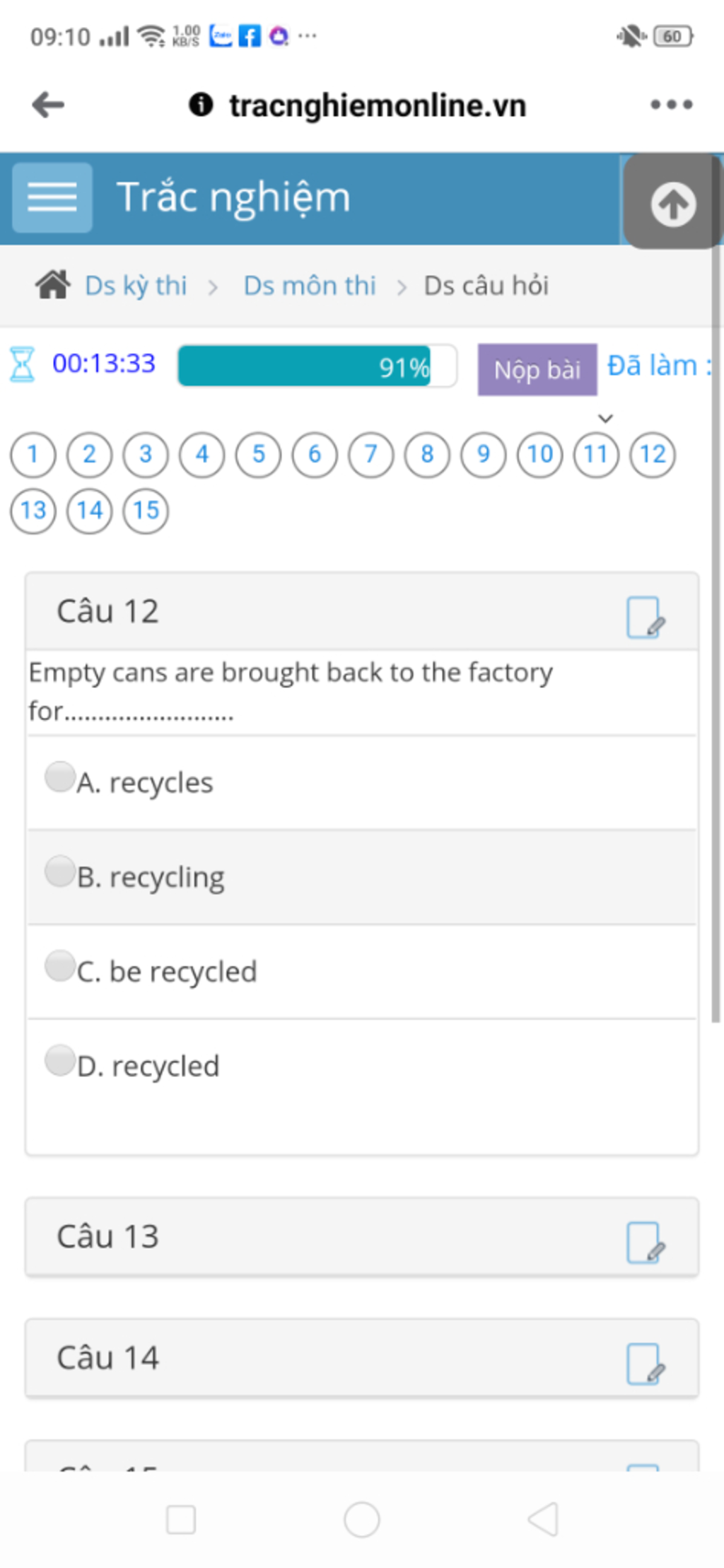Expand the Câu 13 question panel

(x=362, y=1237)
